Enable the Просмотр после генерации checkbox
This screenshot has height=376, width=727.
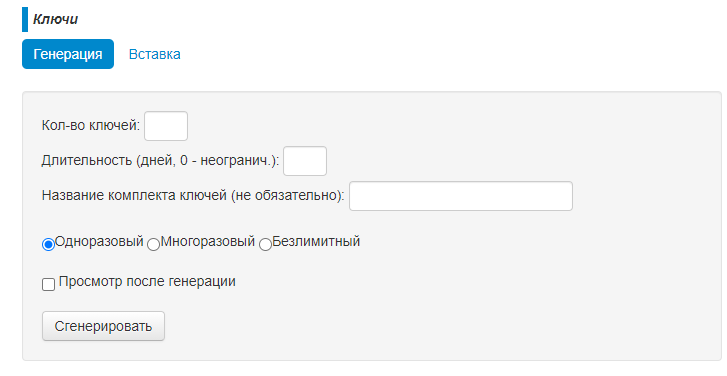pyautogui.click(x=48, y=284)
